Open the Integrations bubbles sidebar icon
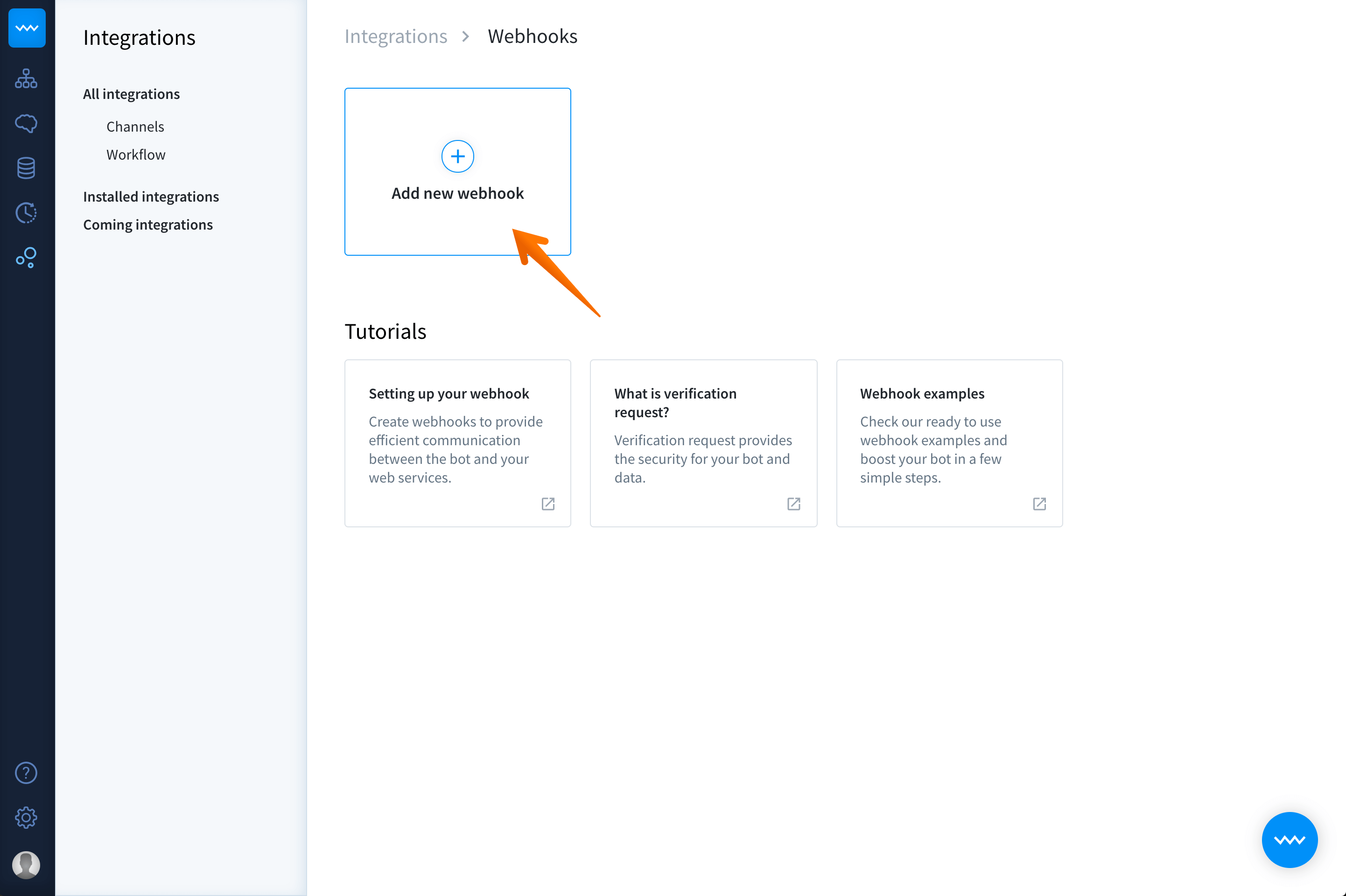The width and height of the screenshot is (1346, 896). click(26, 258)
